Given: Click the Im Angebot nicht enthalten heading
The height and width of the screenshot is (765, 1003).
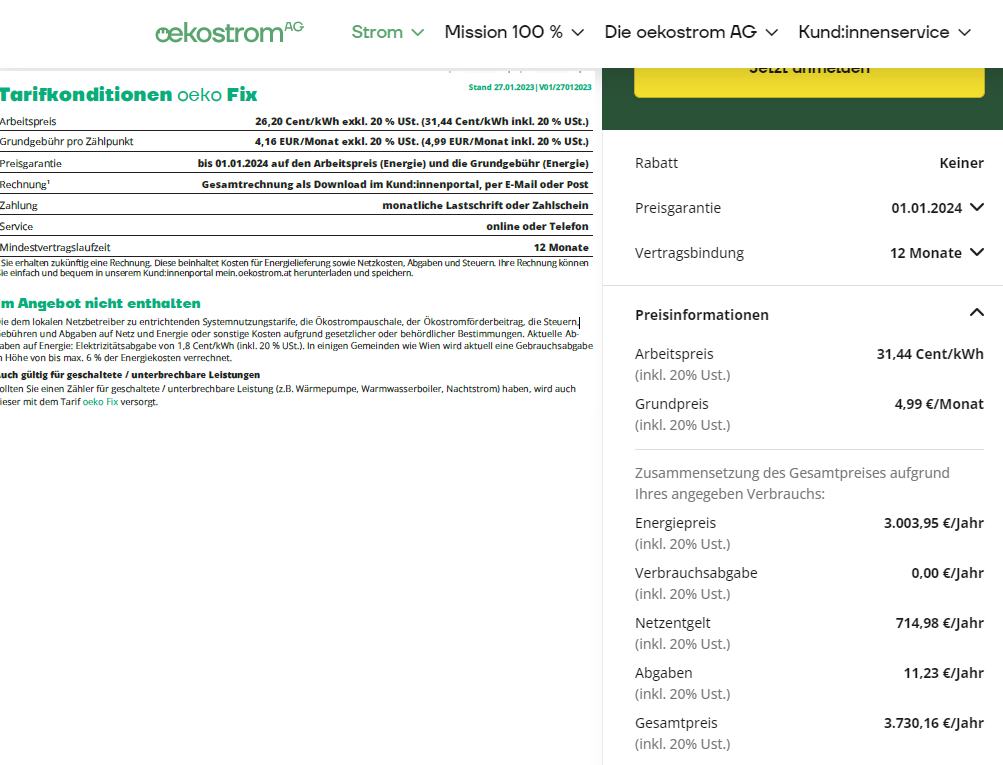Looking at the screenshot, I should pyautogui.click(x=100, y=303).
